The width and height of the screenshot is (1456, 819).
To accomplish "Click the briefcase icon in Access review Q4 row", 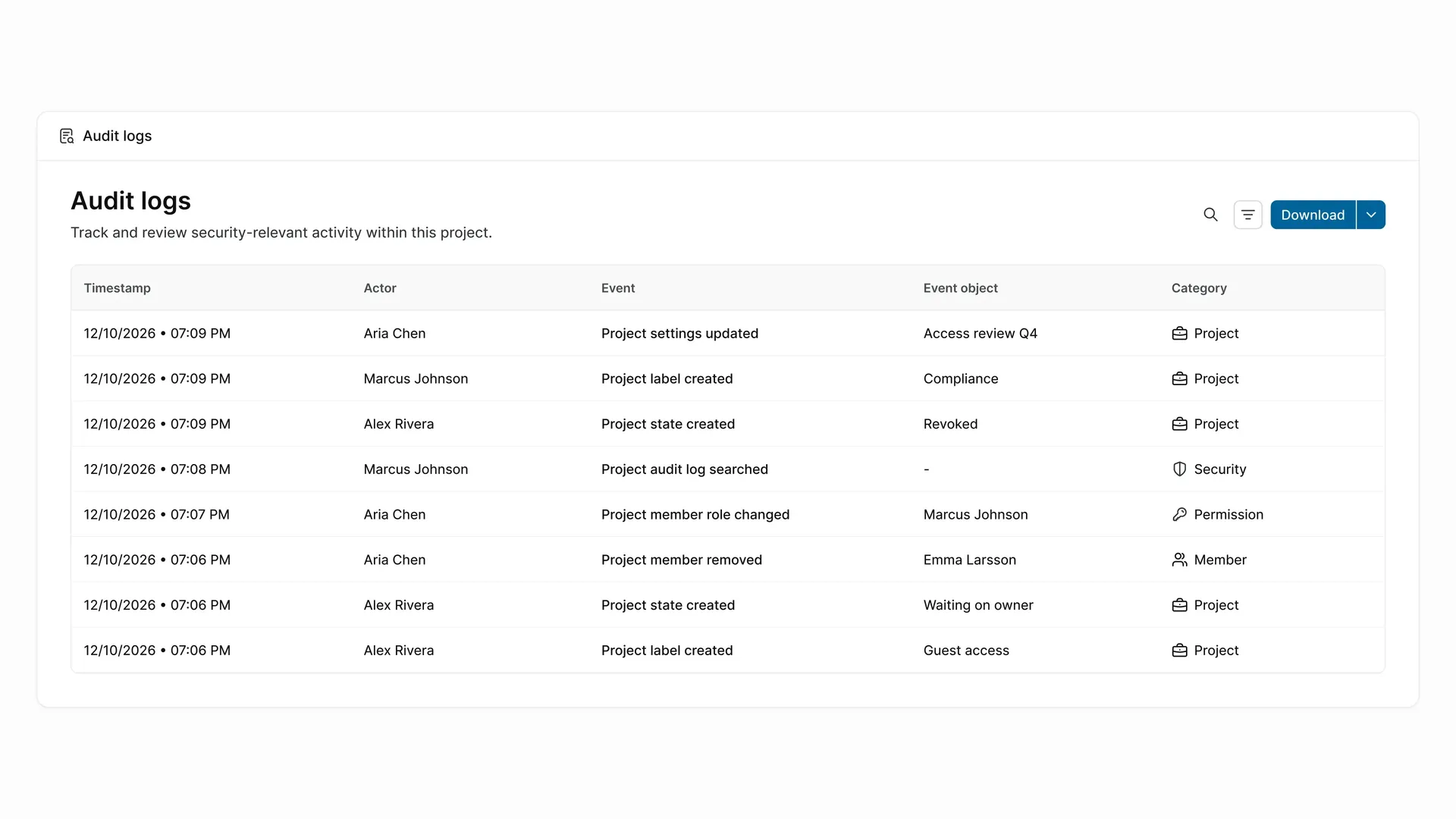I will 1179,334.
